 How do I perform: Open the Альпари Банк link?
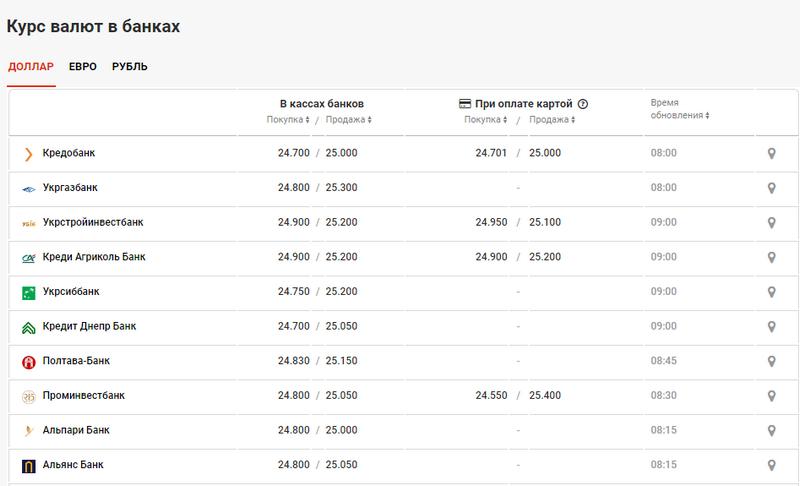[x=76, y=430]
